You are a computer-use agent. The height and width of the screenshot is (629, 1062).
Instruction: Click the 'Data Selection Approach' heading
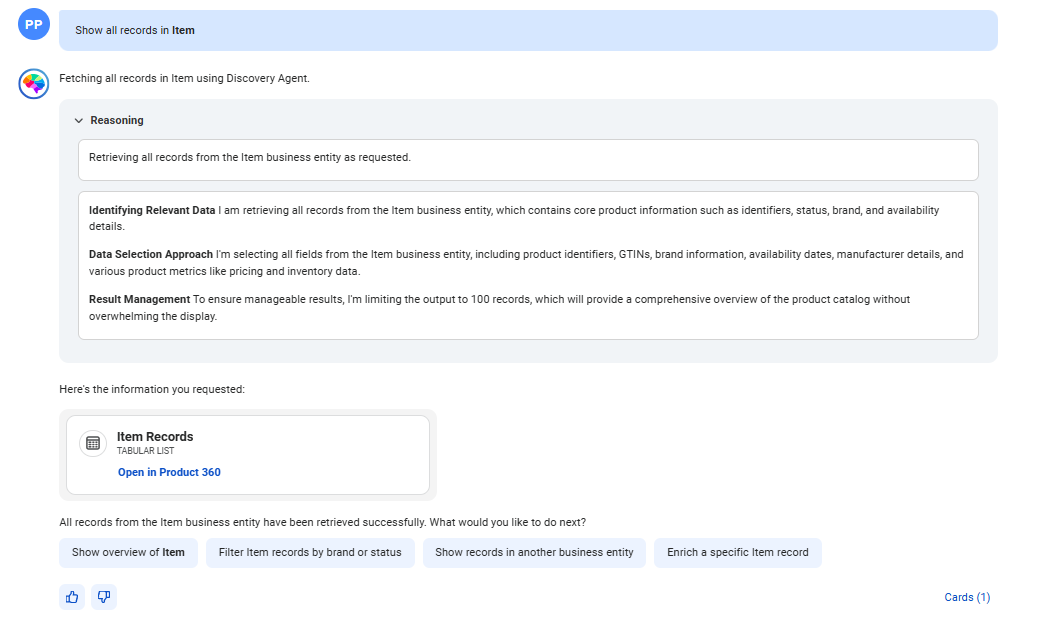[x=150, y=255]
